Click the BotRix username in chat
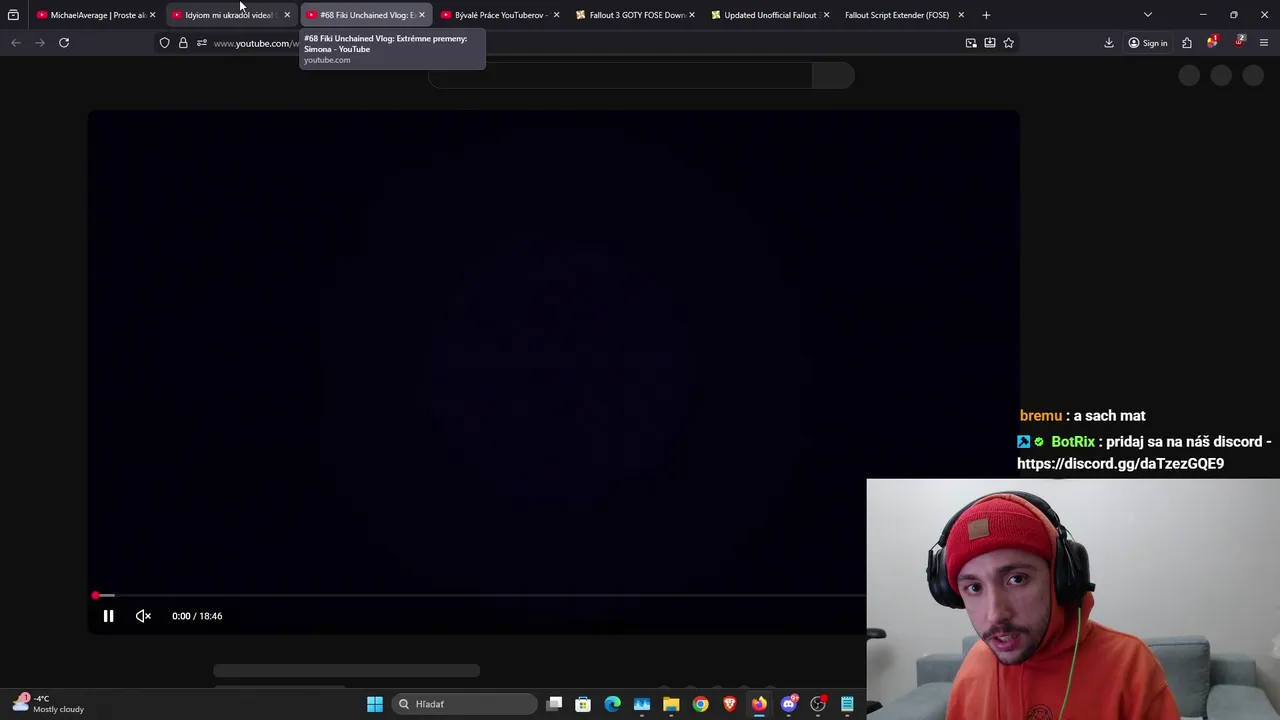Screen dimensions: 1280x720 click(1073, 442)
